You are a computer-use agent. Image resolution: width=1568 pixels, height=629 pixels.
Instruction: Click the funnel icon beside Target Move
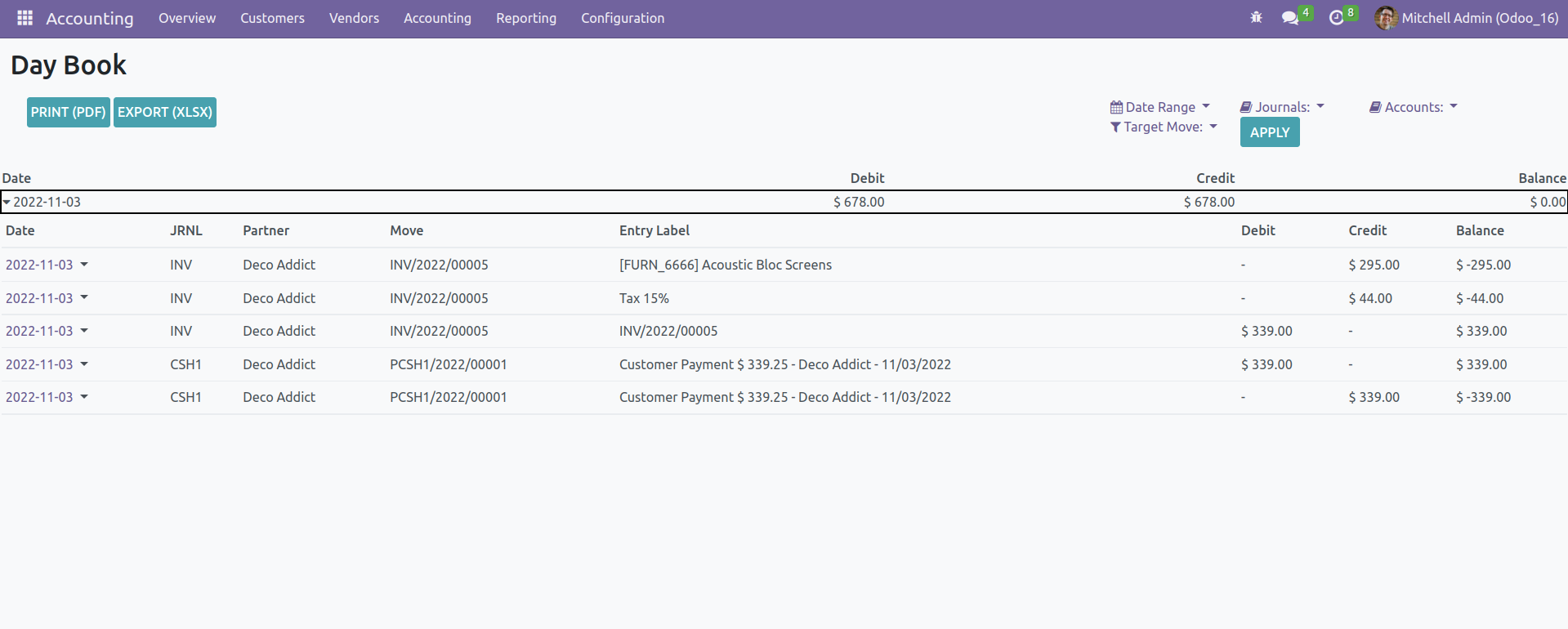click(x=1115, y=127)
